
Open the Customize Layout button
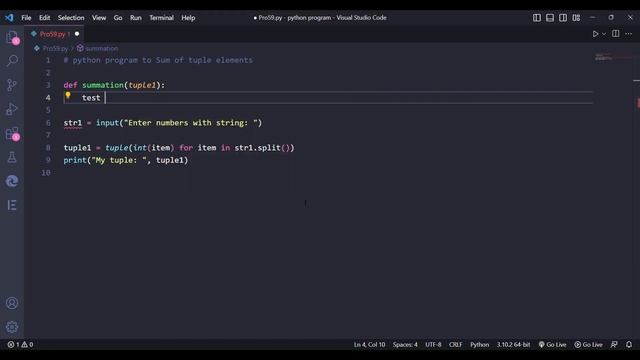coord(576,18)
